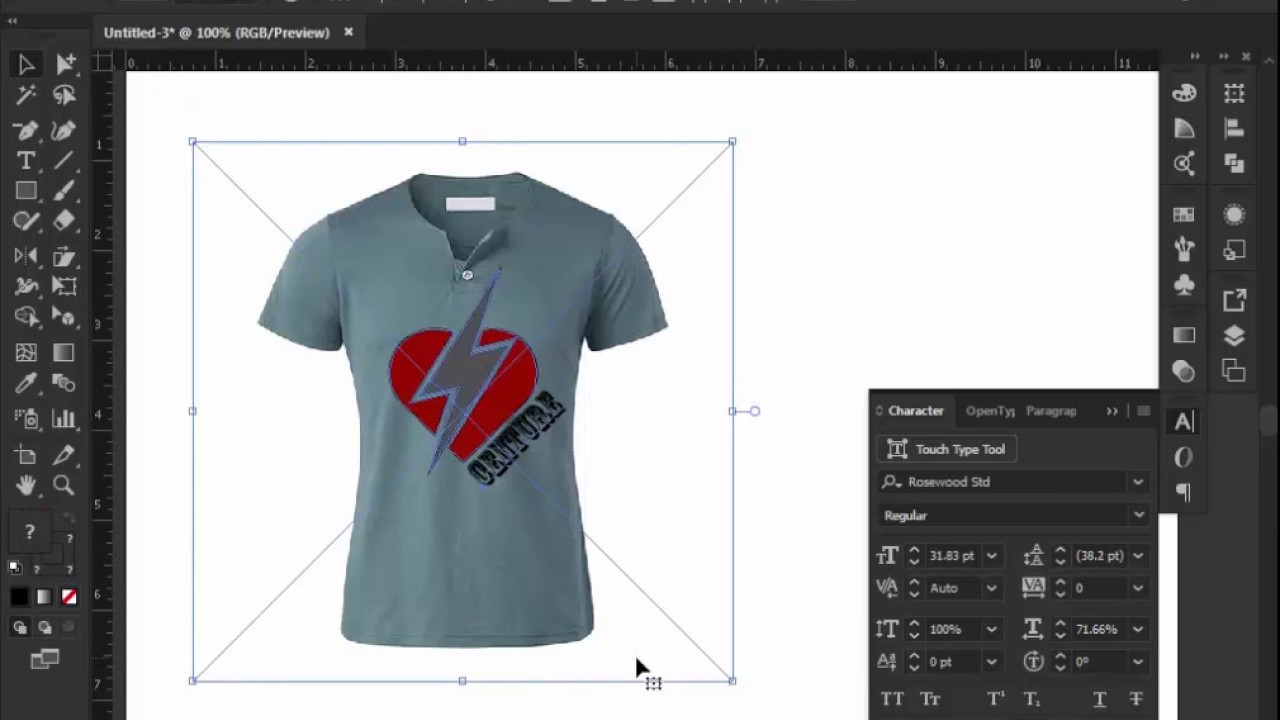Select the Paintbrush tool

coord(64,191)
